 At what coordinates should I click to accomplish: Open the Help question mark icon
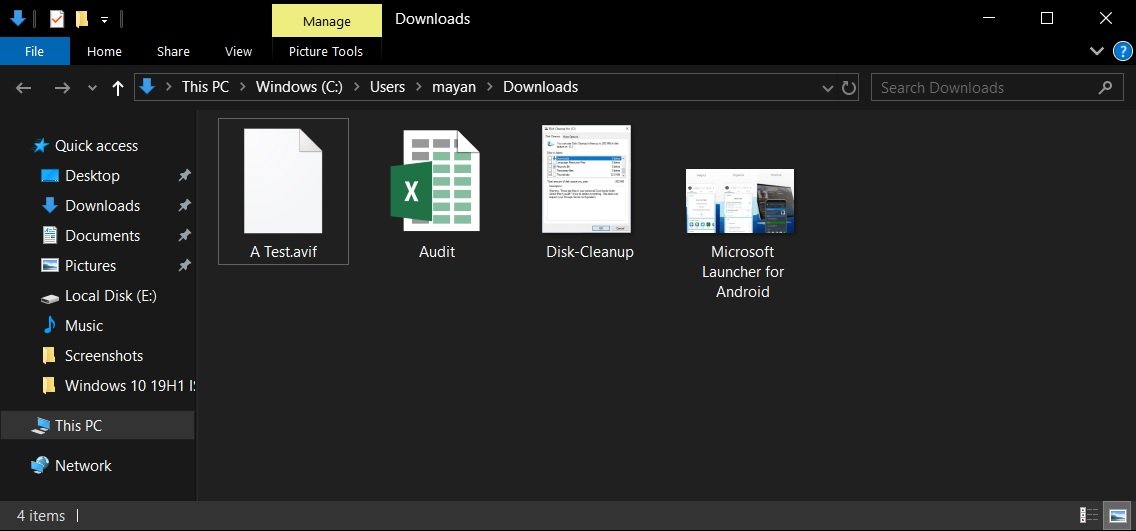coord(1122,51)
